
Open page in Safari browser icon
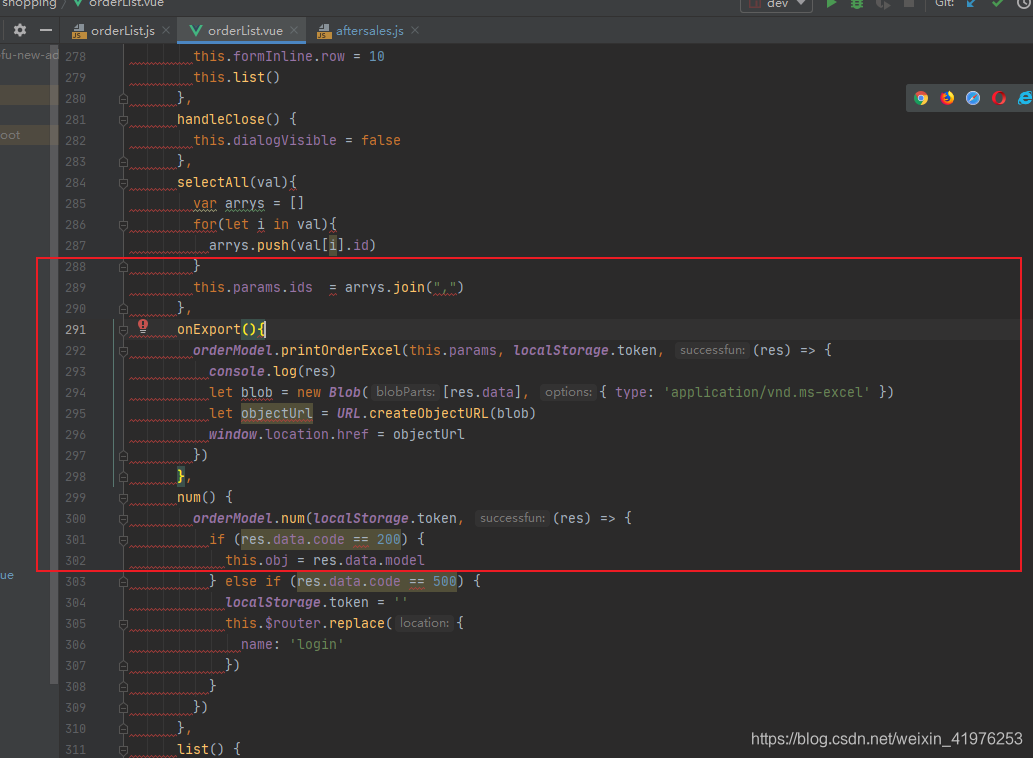(x=973, y=98)
